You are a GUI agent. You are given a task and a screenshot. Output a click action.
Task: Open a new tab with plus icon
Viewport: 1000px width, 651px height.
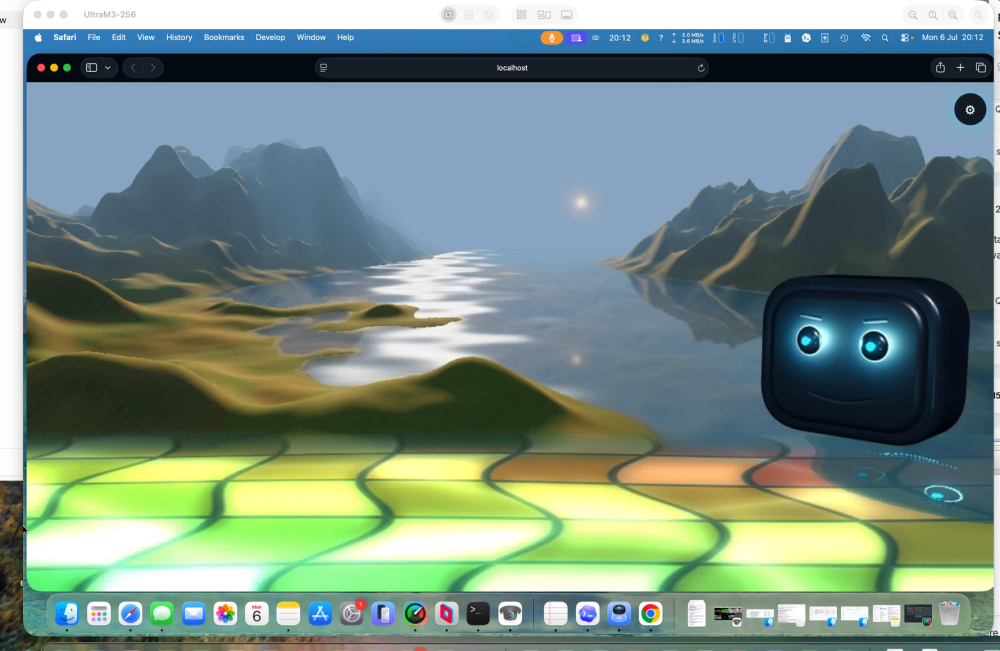960,68
